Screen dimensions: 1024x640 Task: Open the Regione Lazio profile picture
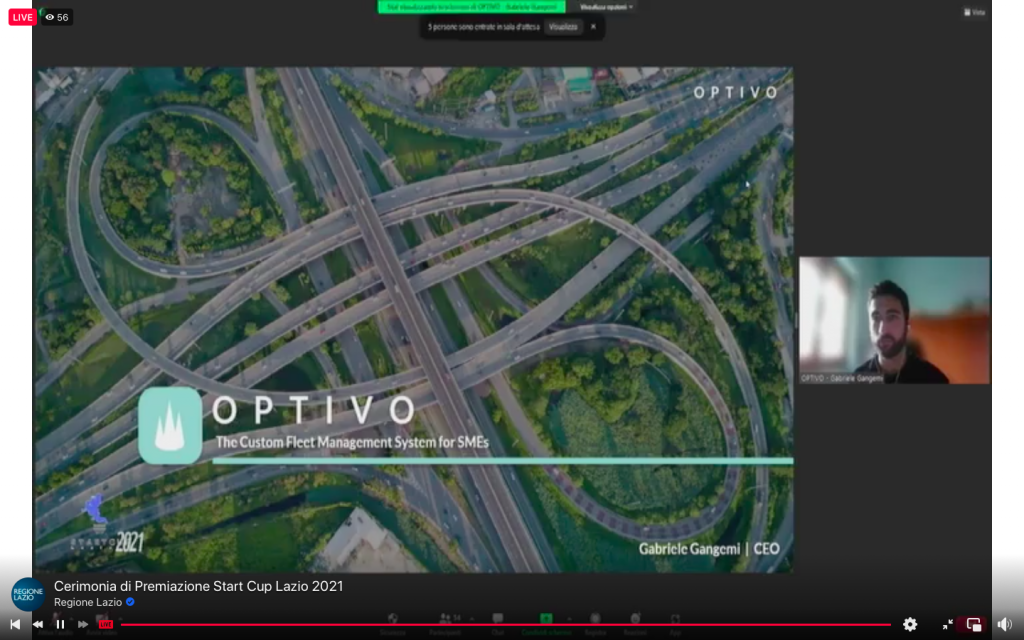(x=28, y=594)
